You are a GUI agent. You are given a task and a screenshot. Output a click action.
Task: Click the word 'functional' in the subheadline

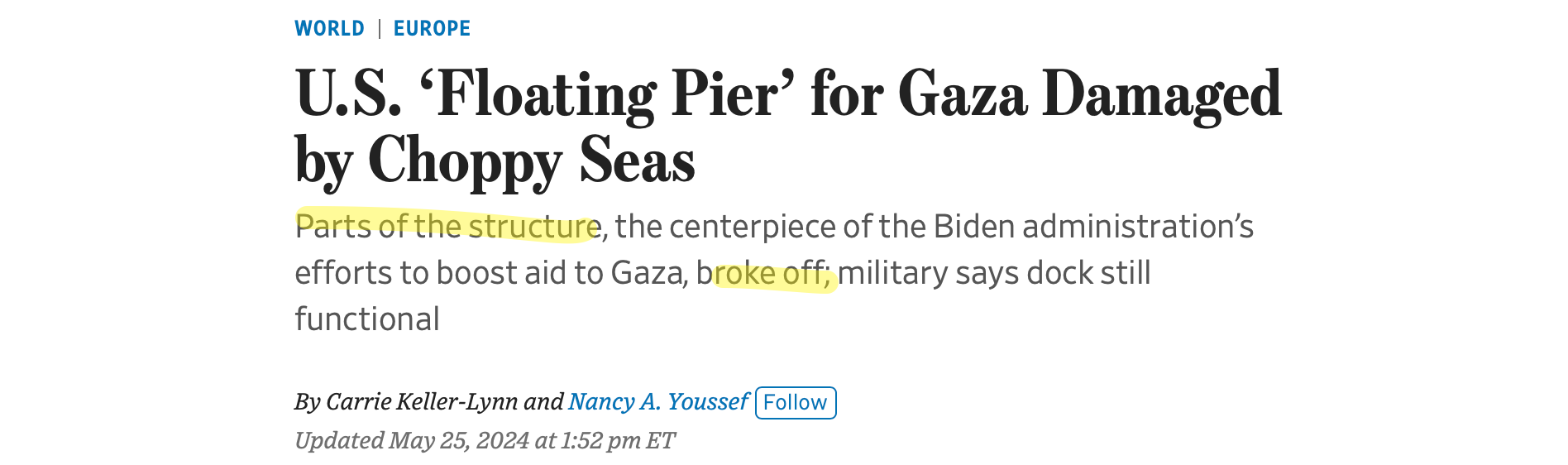tap(367, 319)
